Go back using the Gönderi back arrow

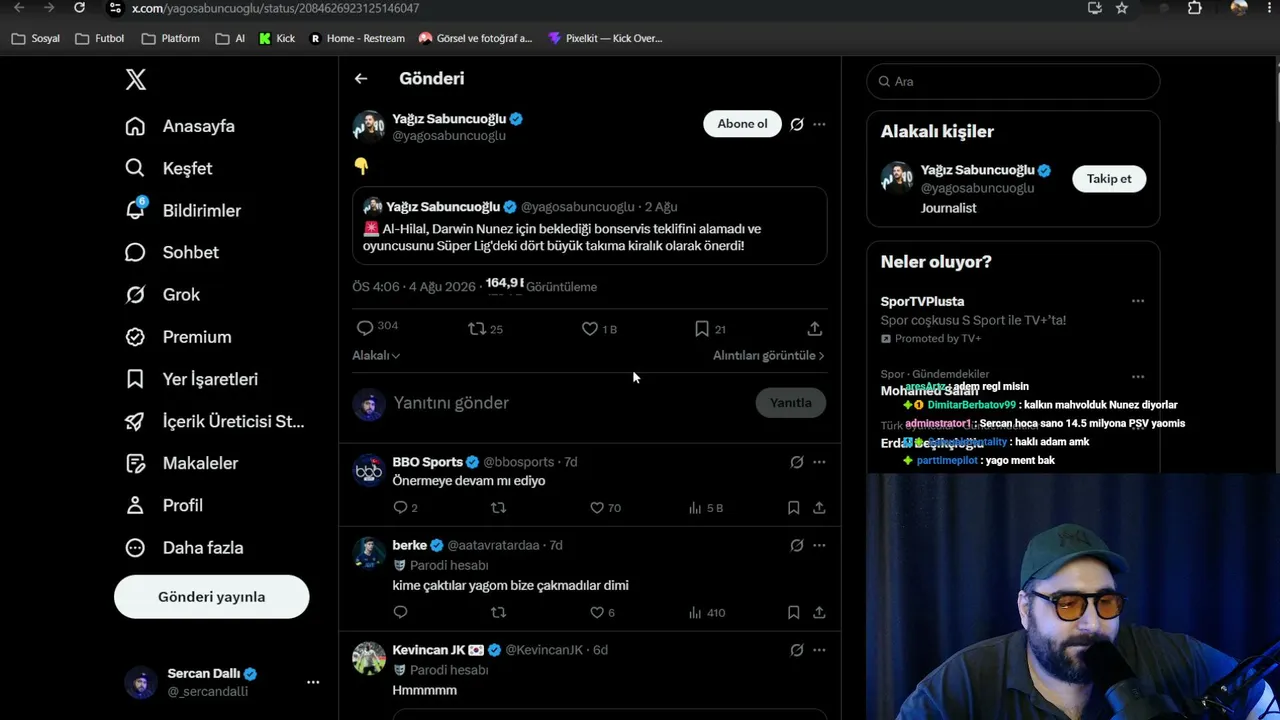(x=361, y=78)
